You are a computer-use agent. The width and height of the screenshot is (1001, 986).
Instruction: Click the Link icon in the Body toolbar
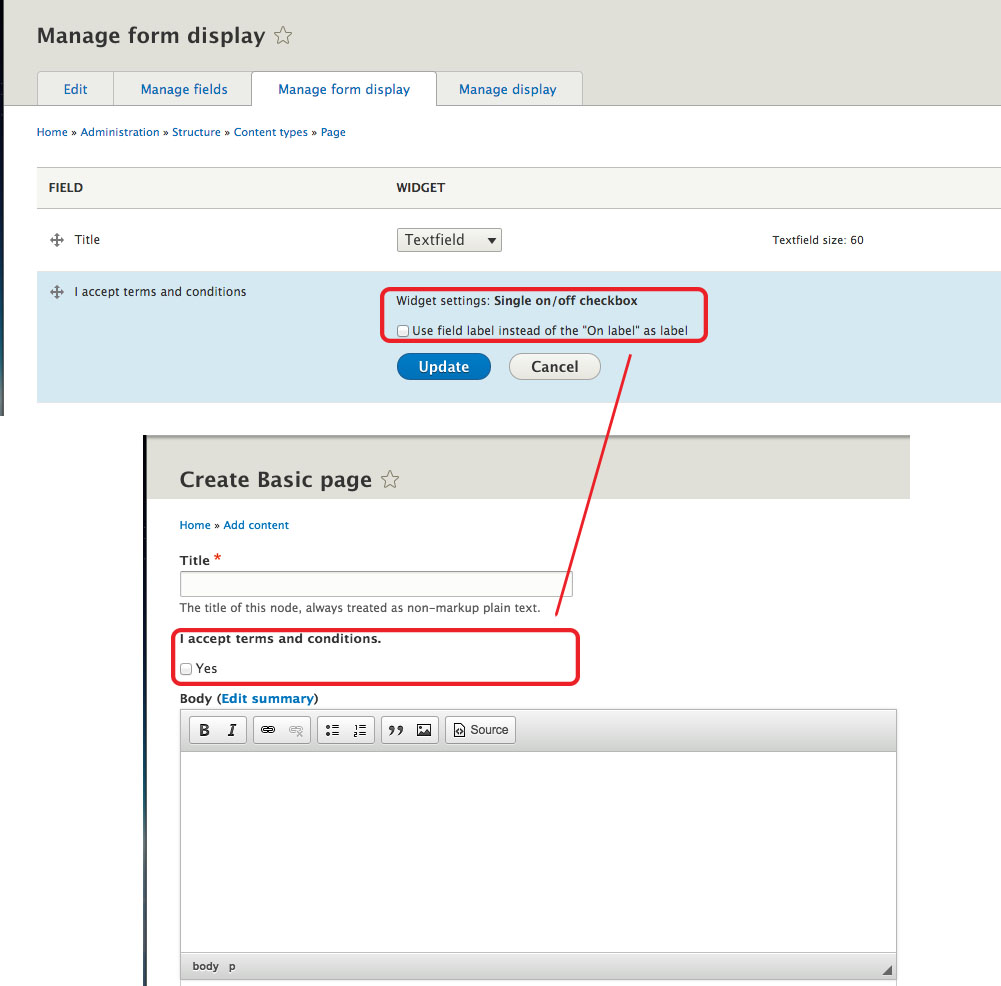[270, 729]
